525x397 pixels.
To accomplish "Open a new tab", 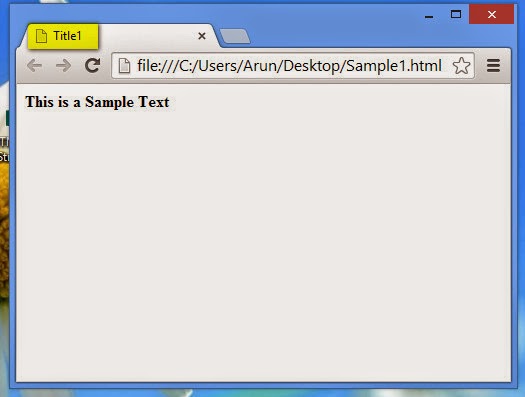I will coord(235,36).
